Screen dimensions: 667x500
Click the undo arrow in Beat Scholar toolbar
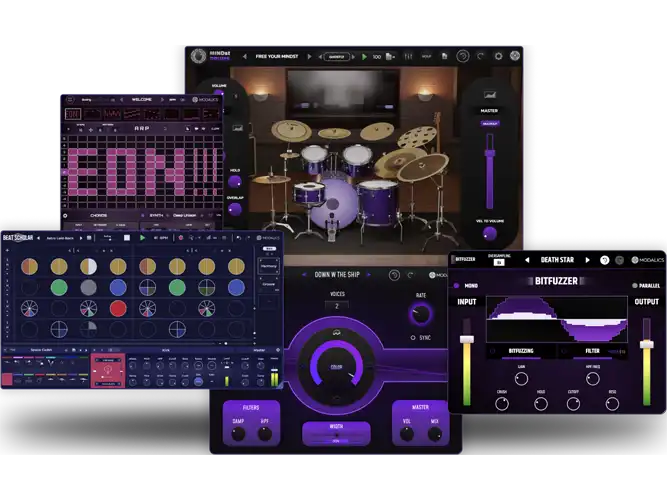pyautogui.click(x=239, y=238)
